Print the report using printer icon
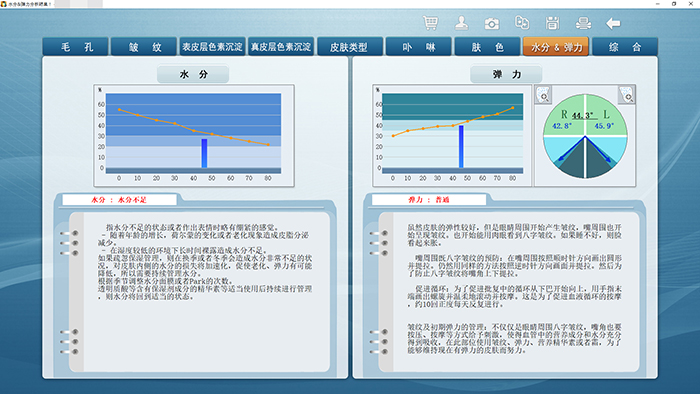The width and height of the screenshot is (700, 394). [x=583, y=23]
